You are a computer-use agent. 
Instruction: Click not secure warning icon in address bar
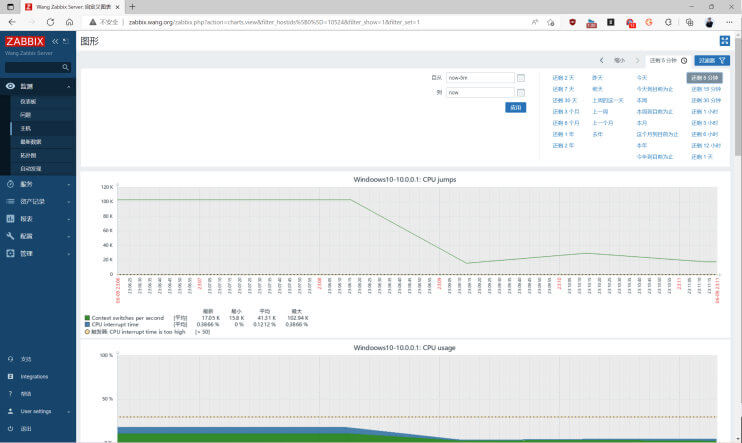[x=93, y=22]
